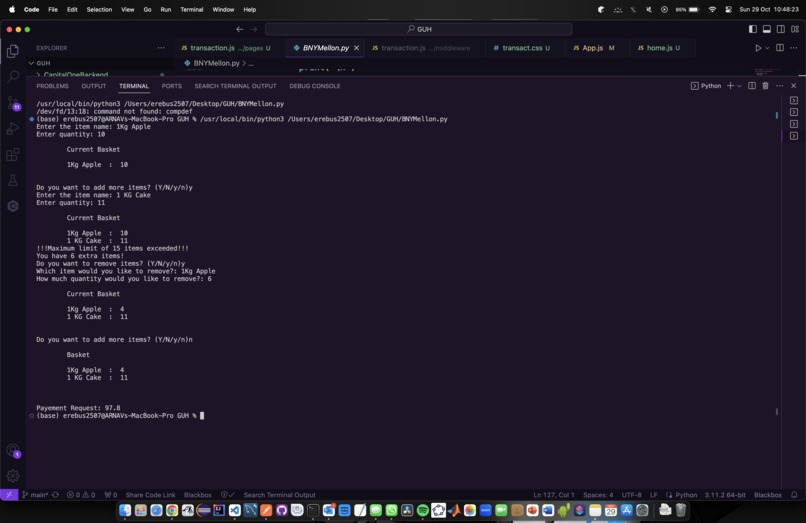Show errors and warnings count in status bar

(81, 495)
